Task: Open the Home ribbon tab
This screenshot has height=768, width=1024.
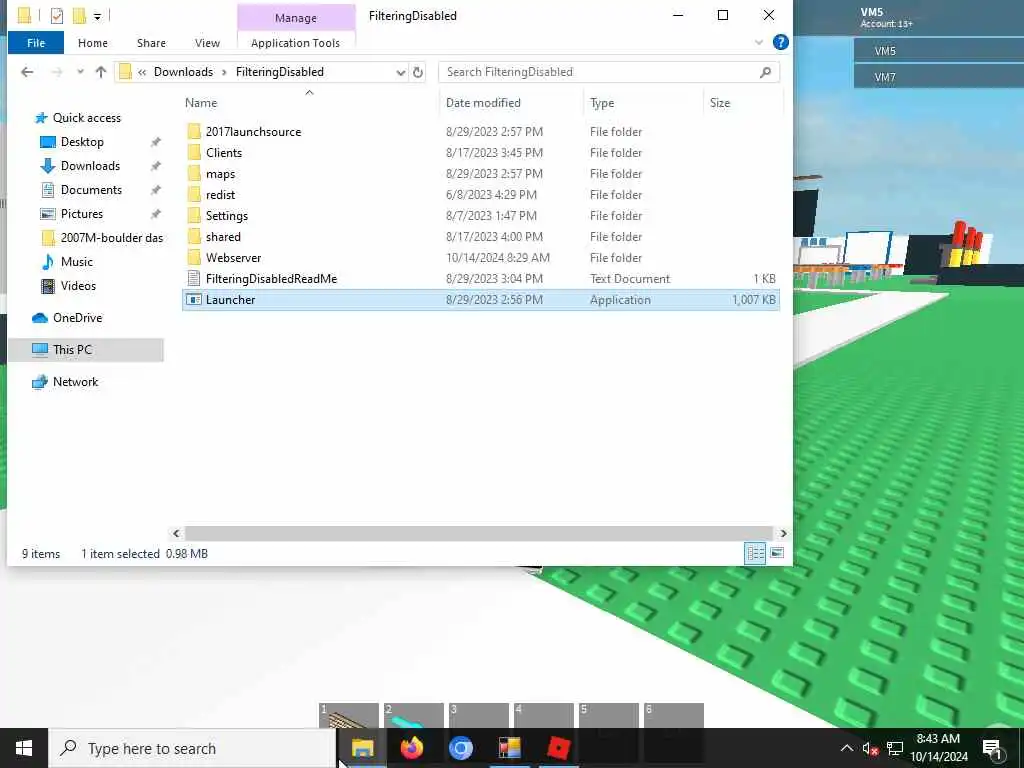Action: [93, 43]
